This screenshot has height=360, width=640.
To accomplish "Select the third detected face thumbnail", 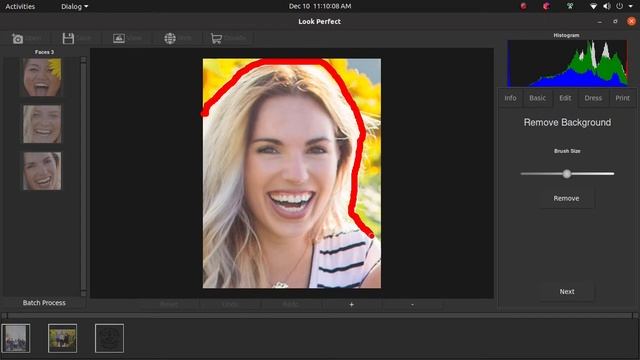I will coord(42,171).
